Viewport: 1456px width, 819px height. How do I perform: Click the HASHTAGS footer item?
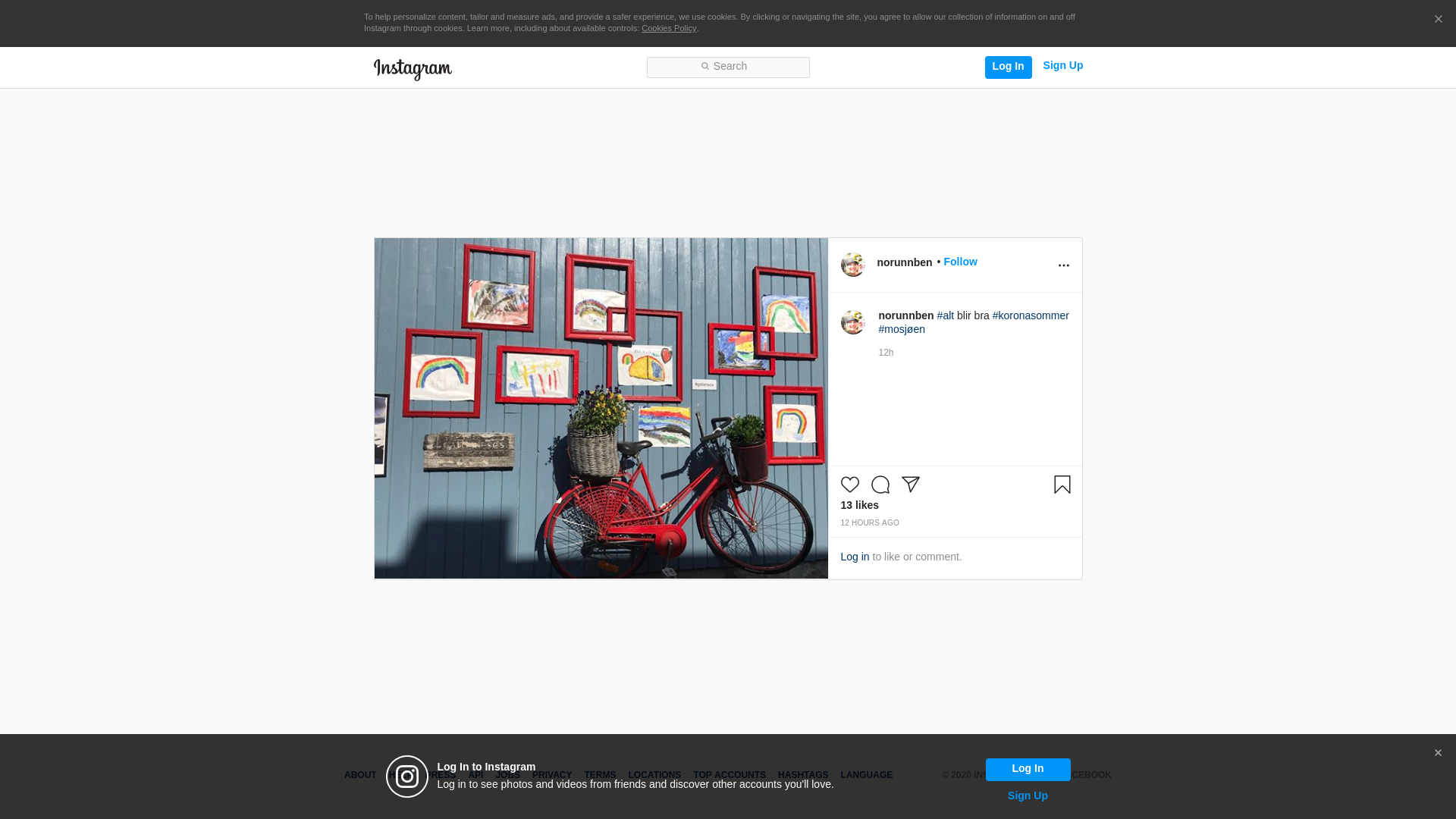click(x=802, y=775)
